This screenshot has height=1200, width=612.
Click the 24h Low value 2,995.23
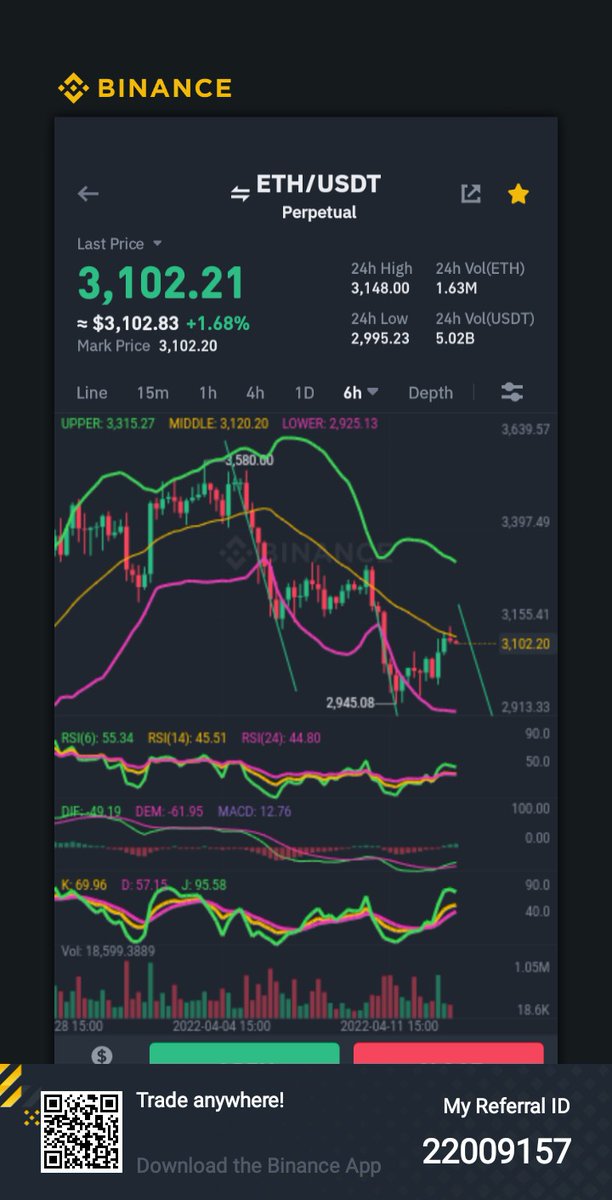380,339
